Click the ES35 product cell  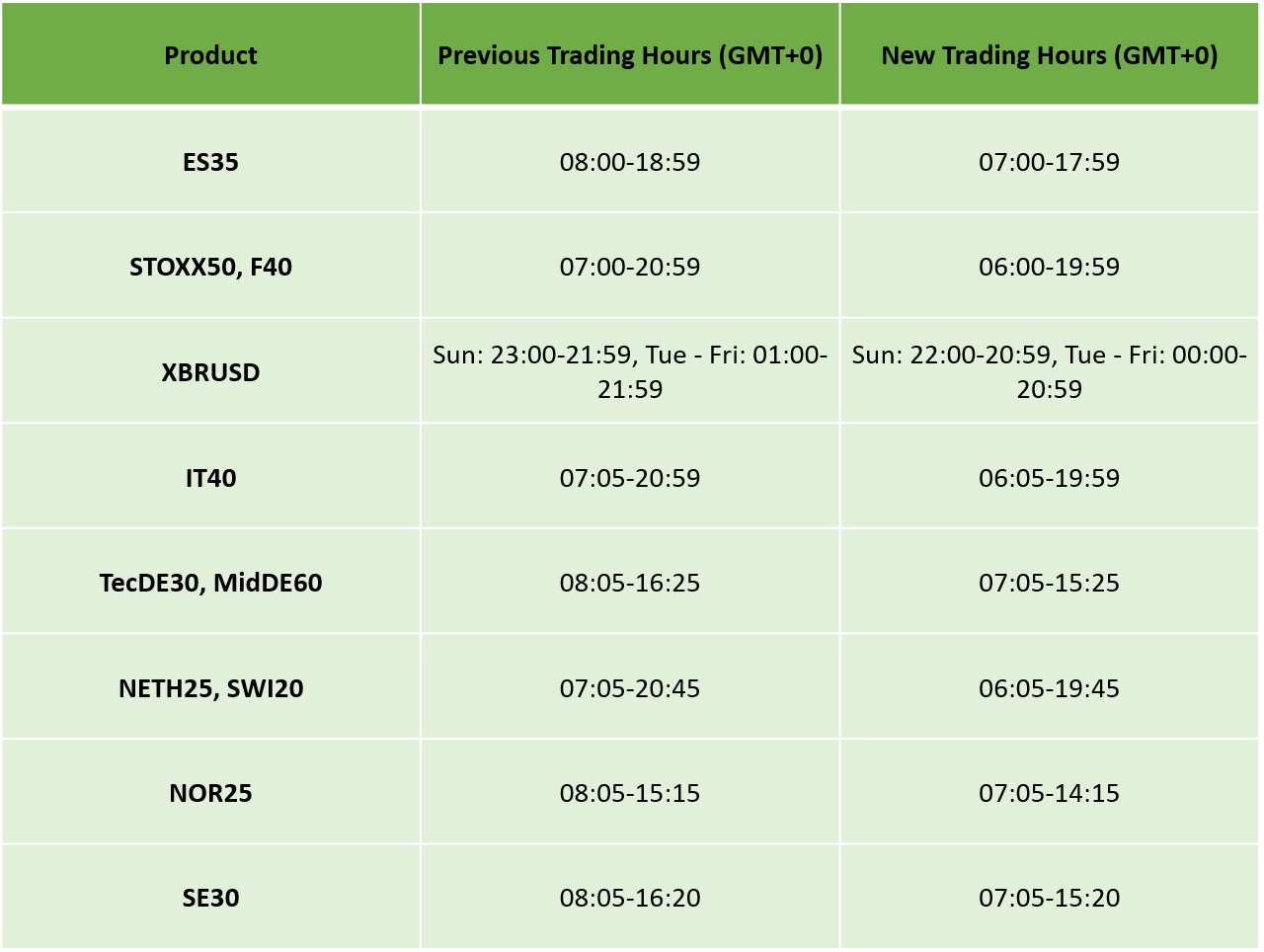click(210, 161)
